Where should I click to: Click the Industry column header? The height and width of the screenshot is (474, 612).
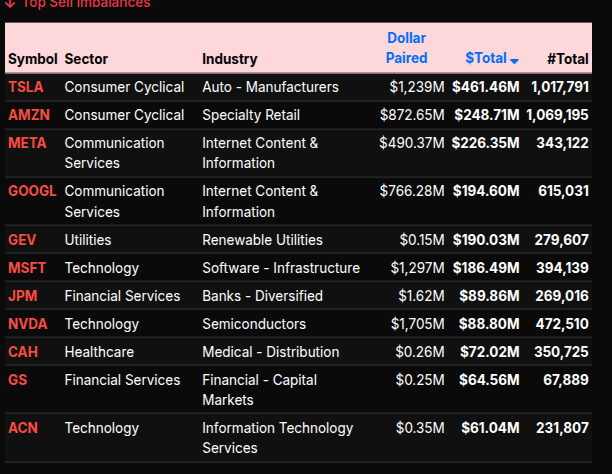click(x=229, y=59)
